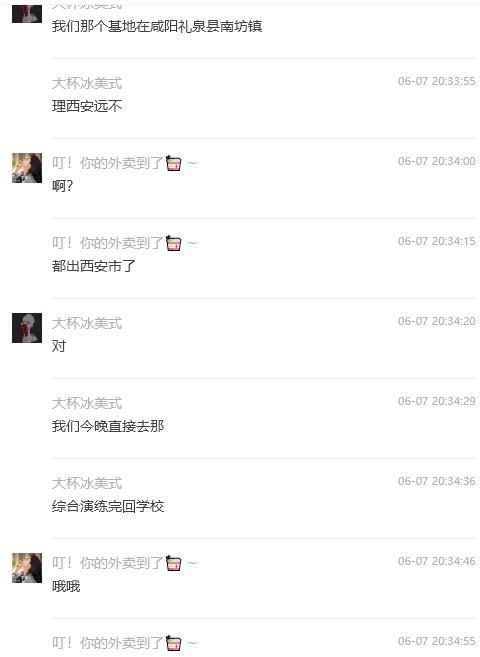The width and height of the screenshot is (480, 657).
Task: Click sender name 大杯冰美式 at 20:34:29
Action: tap(87, 403)
